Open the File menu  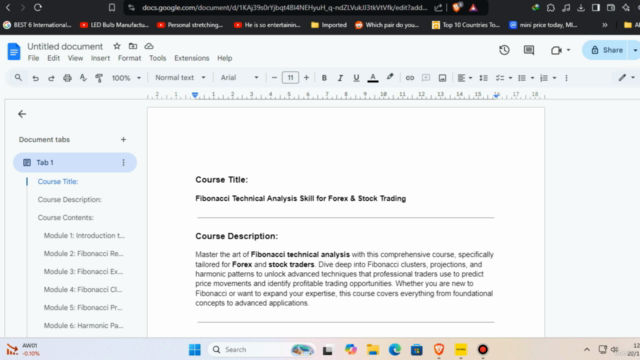(x=33, y=58)
